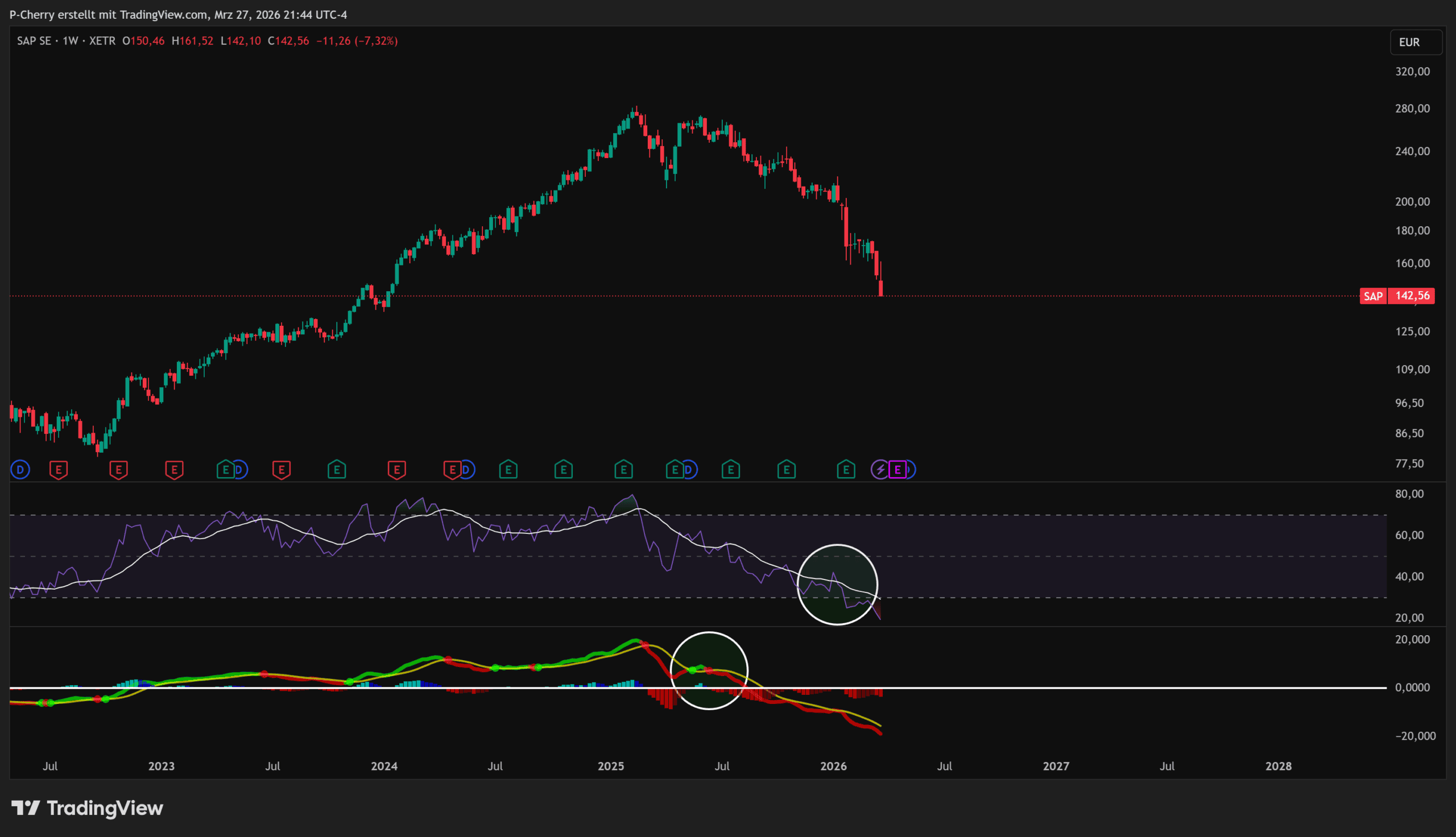Click the 1W interval label in the legend

[x=70, y=41]
